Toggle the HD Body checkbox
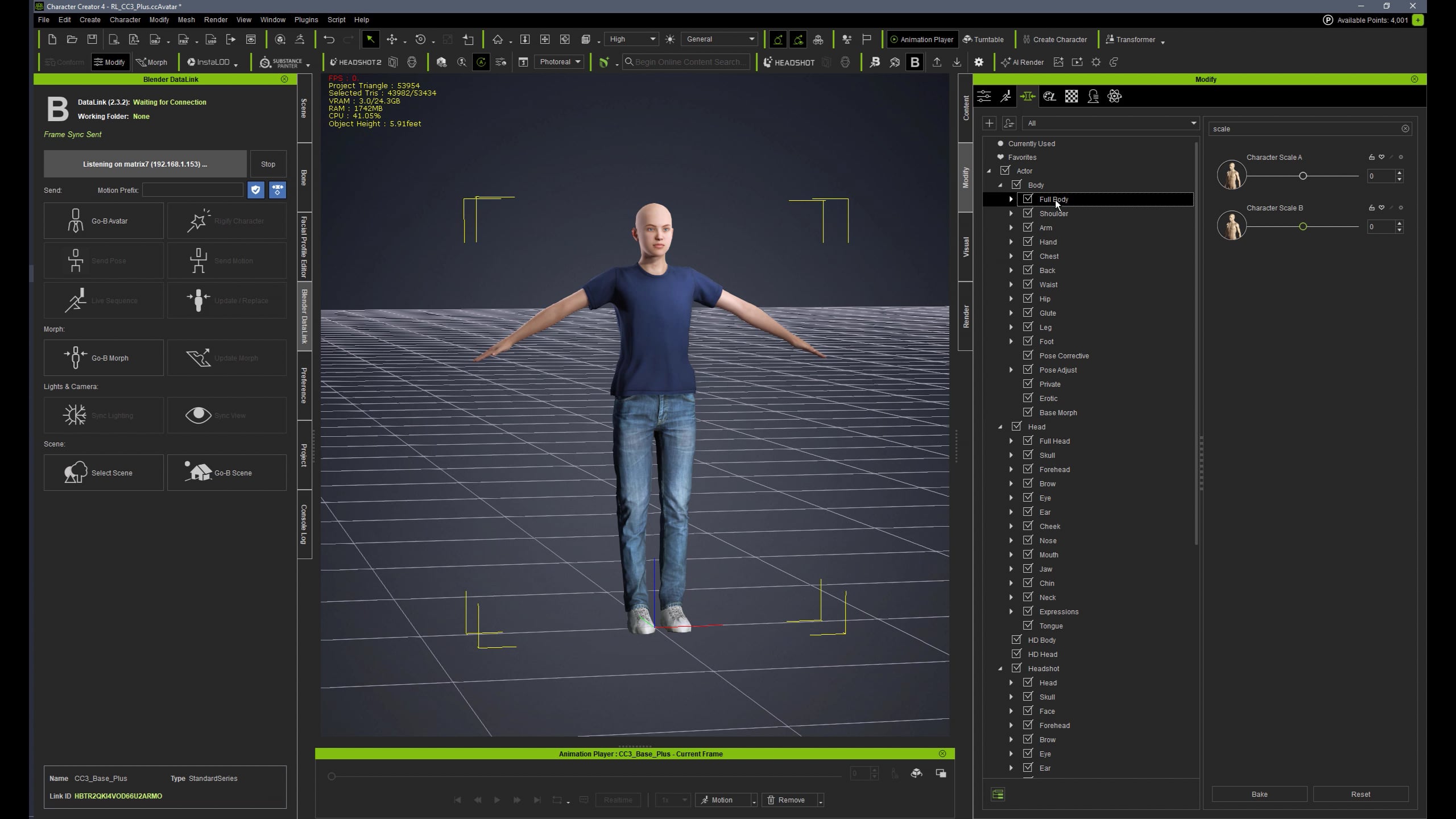 click(1016, 640)
